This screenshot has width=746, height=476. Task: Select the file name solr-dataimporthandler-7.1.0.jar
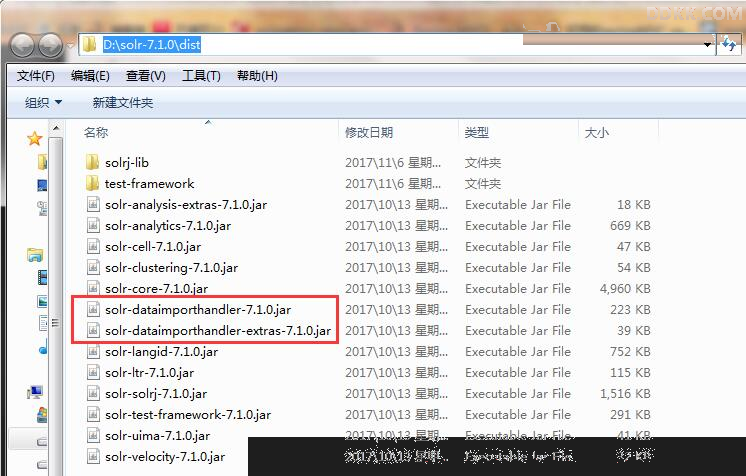pos(198,309)
